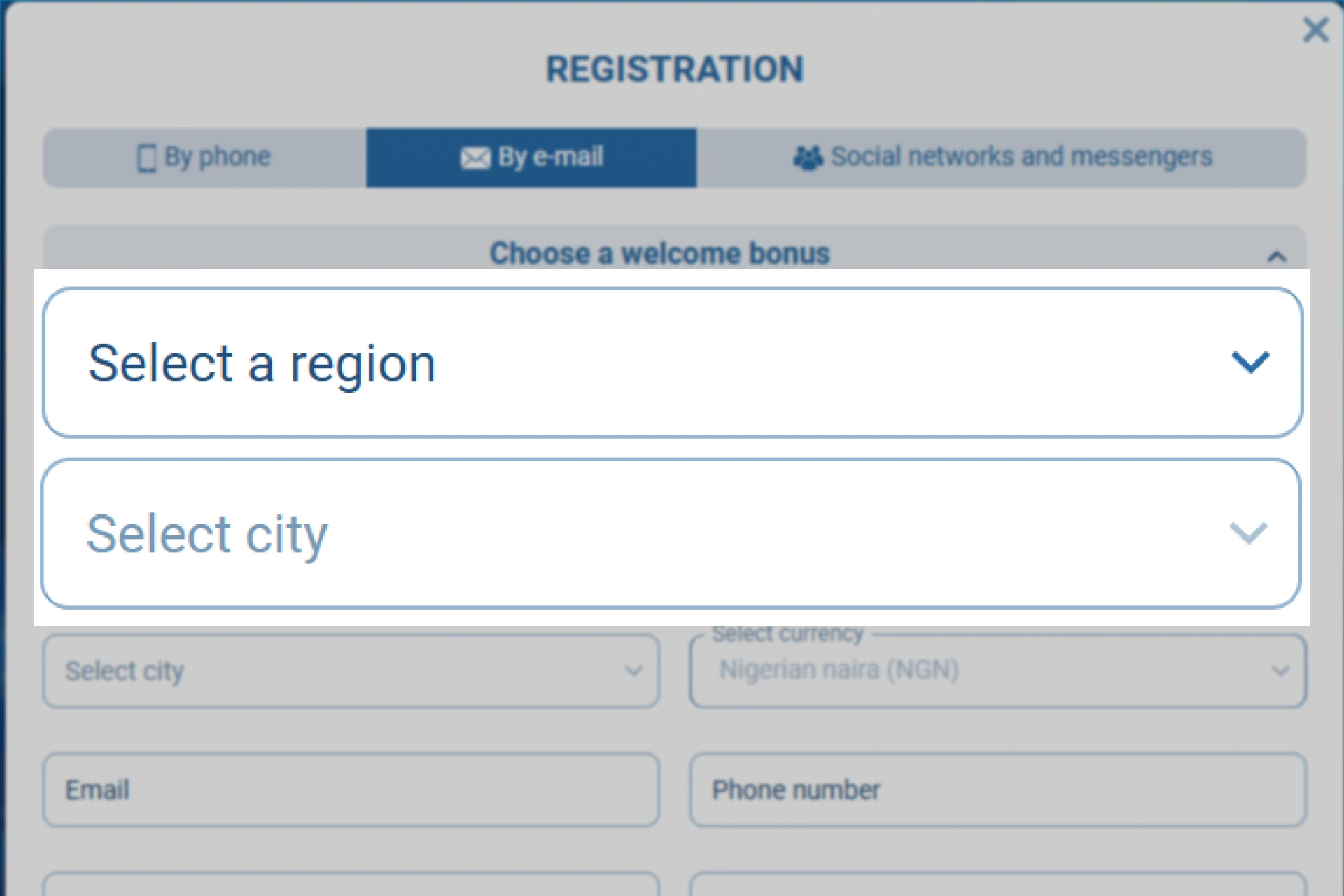Click the Email input field
The width and height of the screenshot is (1344, 896).
(x=350, y=790)
